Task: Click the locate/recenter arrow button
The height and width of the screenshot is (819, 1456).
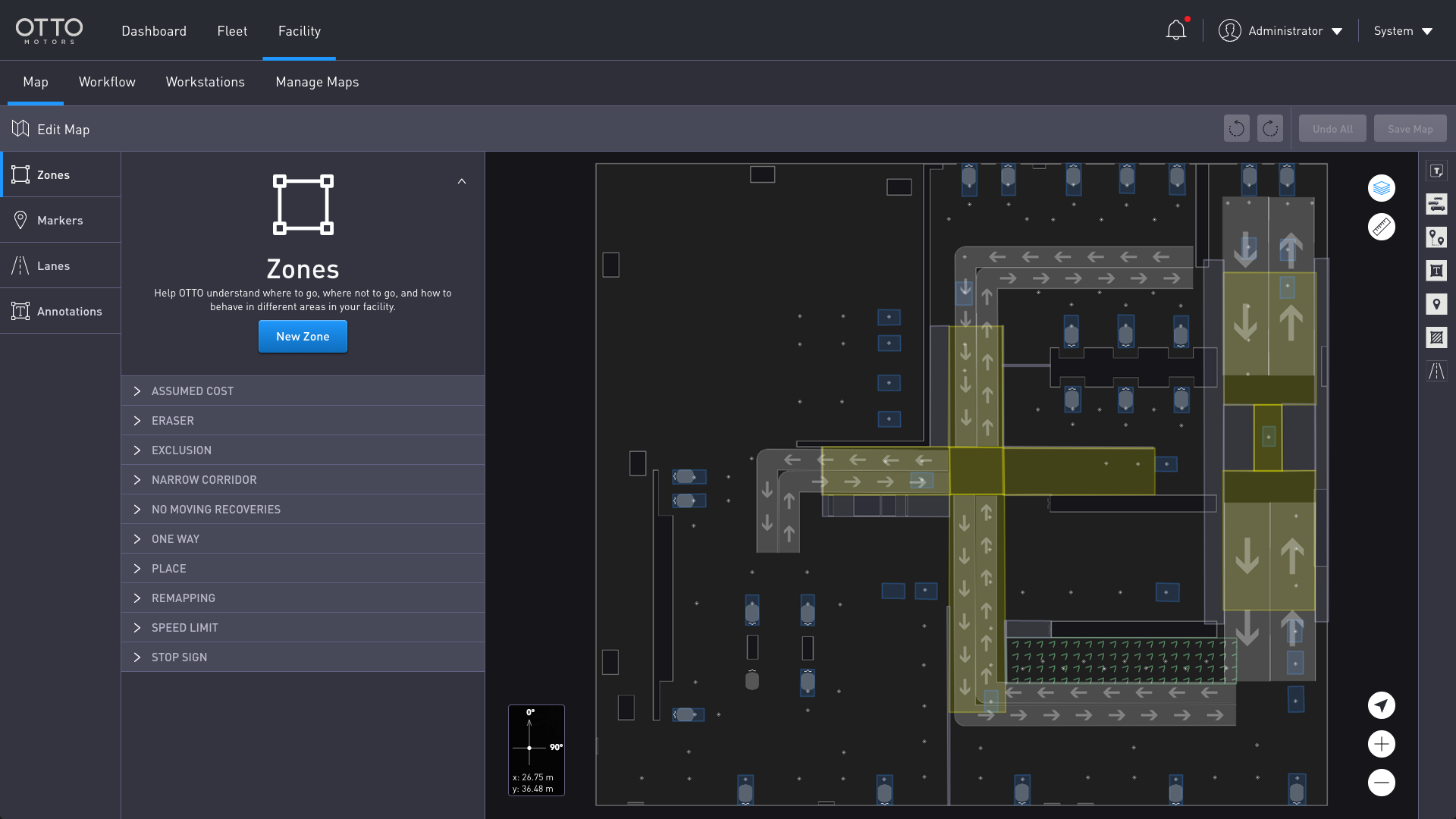Action: 1381,705
